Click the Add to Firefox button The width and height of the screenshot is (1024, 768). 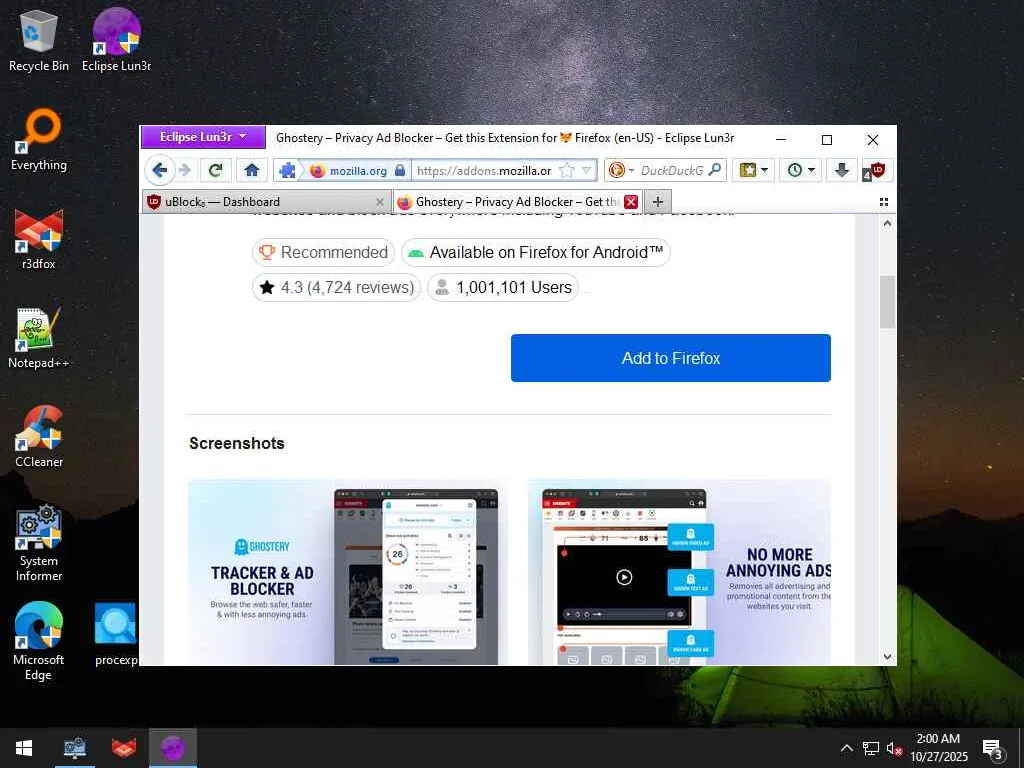coord(671,358)
